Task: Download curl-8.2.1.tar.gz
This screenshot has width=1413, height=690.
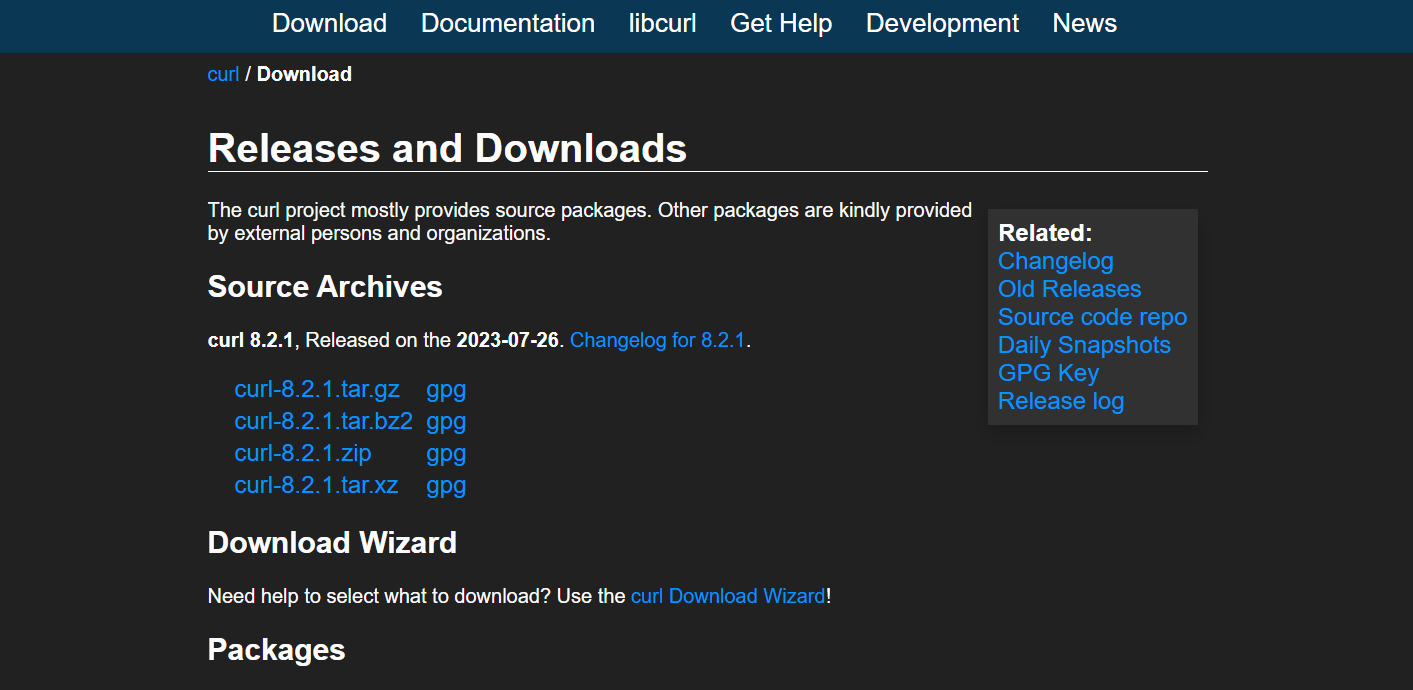Action: tap(317, 389)
